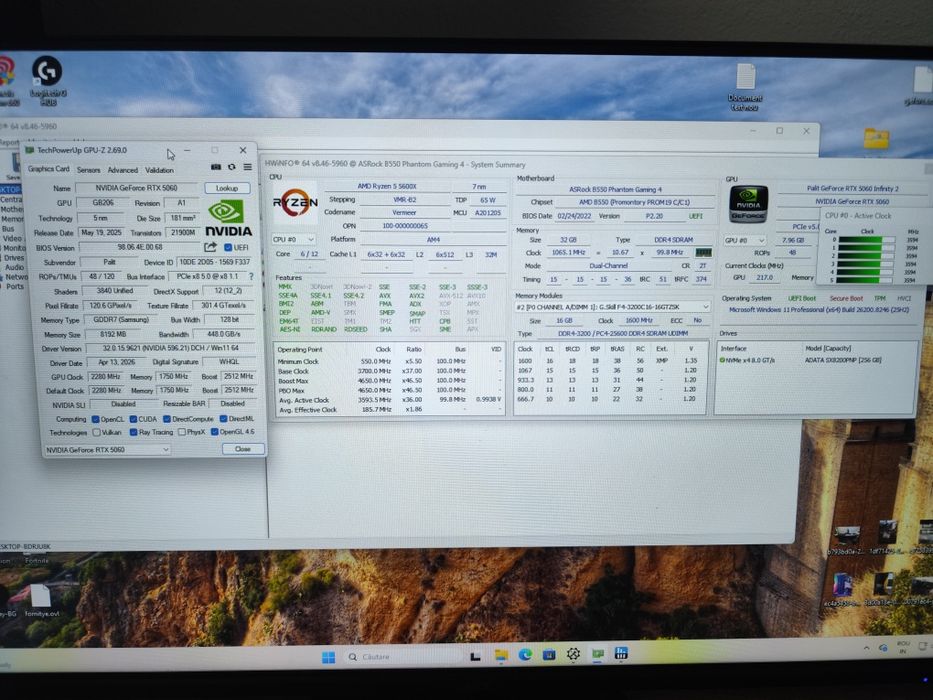Click the green NVMe drive status icon
This screenshot has width=933, height=700.
click(722, 360)
